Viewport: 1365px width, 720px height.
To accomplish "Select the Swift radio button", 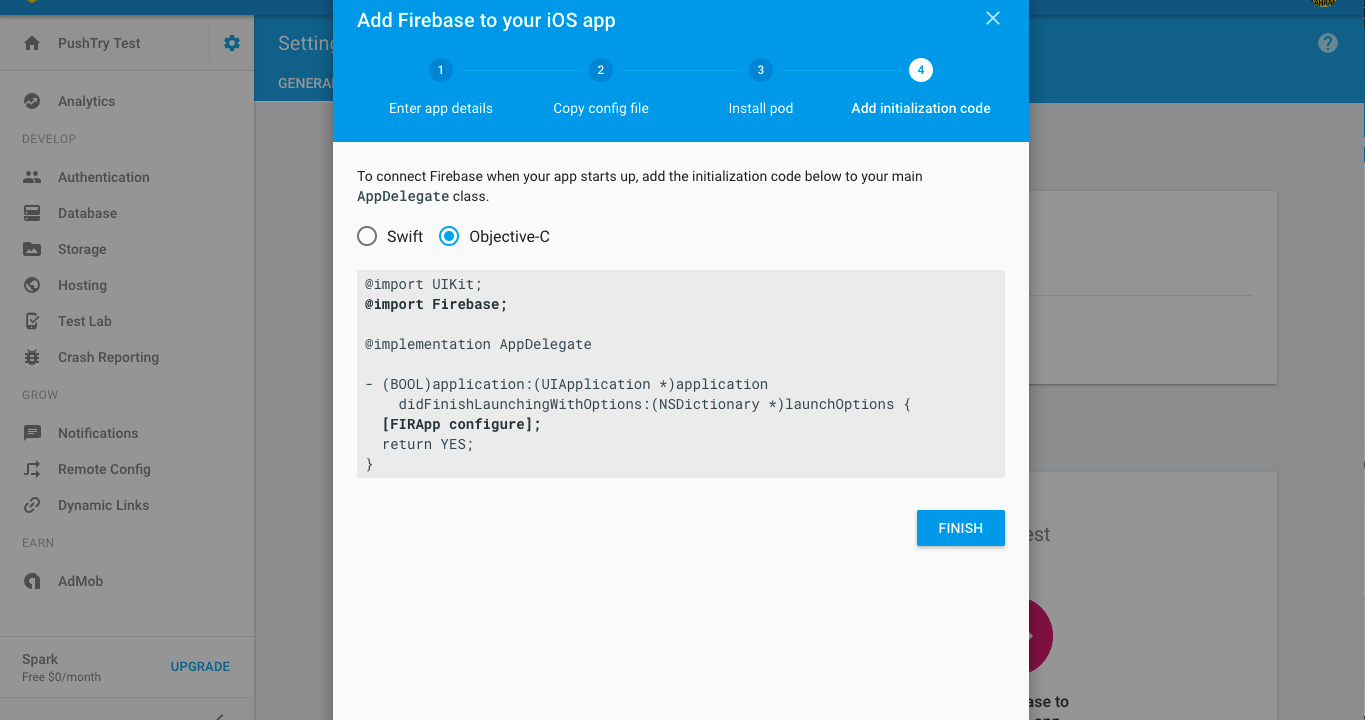I will (x=368, y=237).
